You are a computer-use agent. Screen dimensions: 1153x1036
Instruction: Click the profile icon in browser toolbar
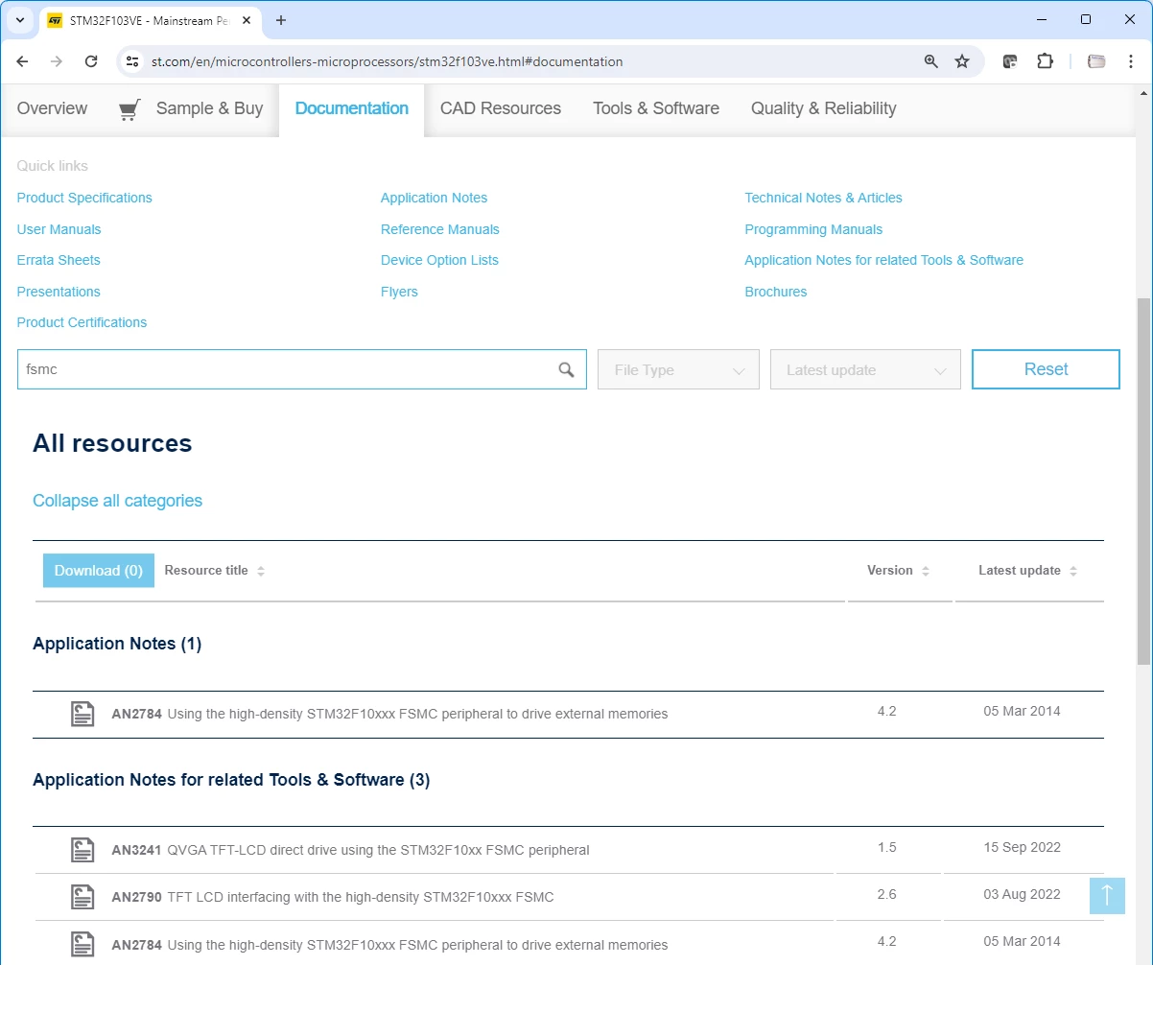pos(1096,61)
